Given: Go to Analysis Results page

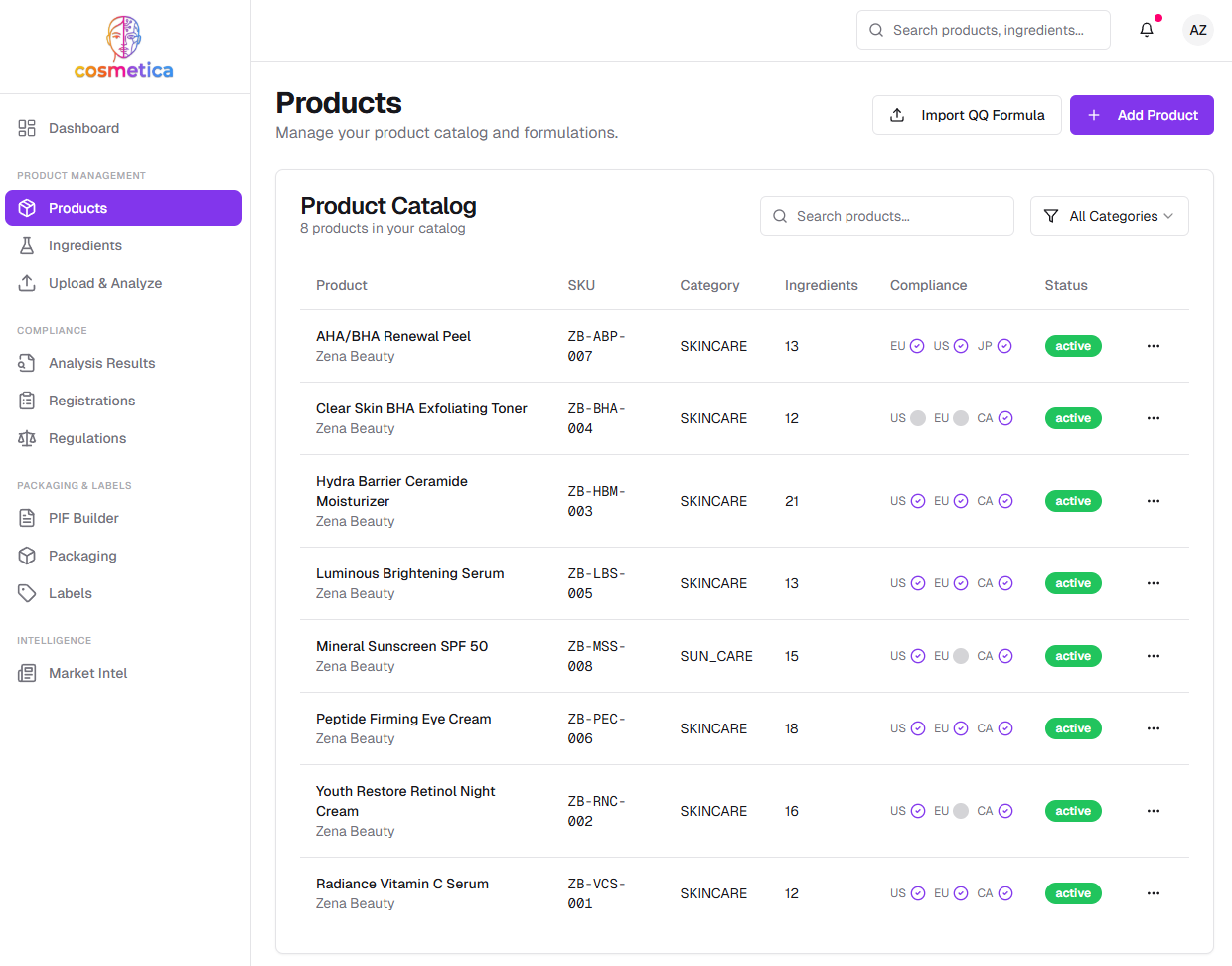Looking at the screenshot, I should pos(101,363).
